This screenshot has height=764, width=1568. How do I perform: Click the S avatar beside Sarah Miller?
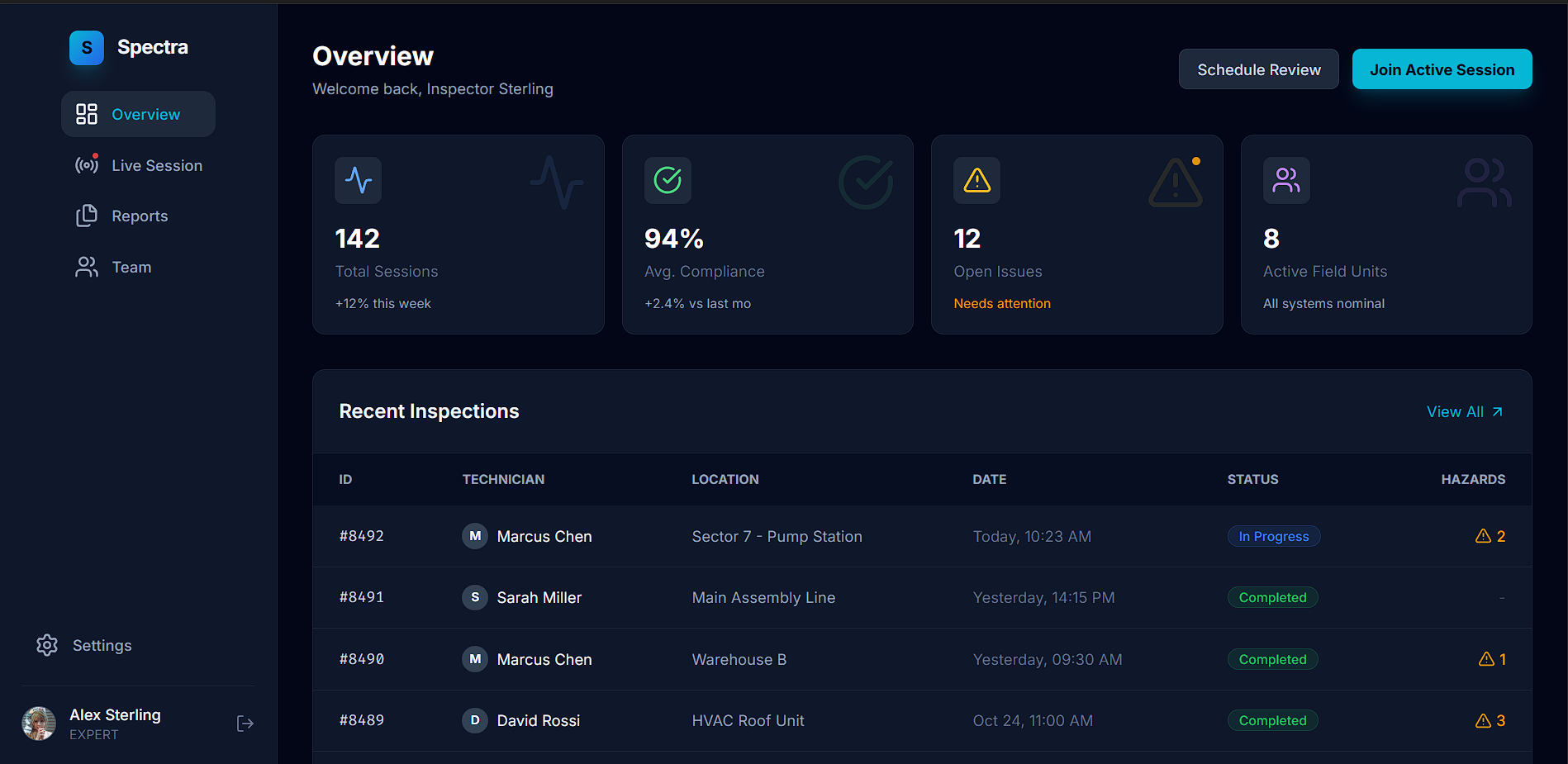(x=475, y=597)
